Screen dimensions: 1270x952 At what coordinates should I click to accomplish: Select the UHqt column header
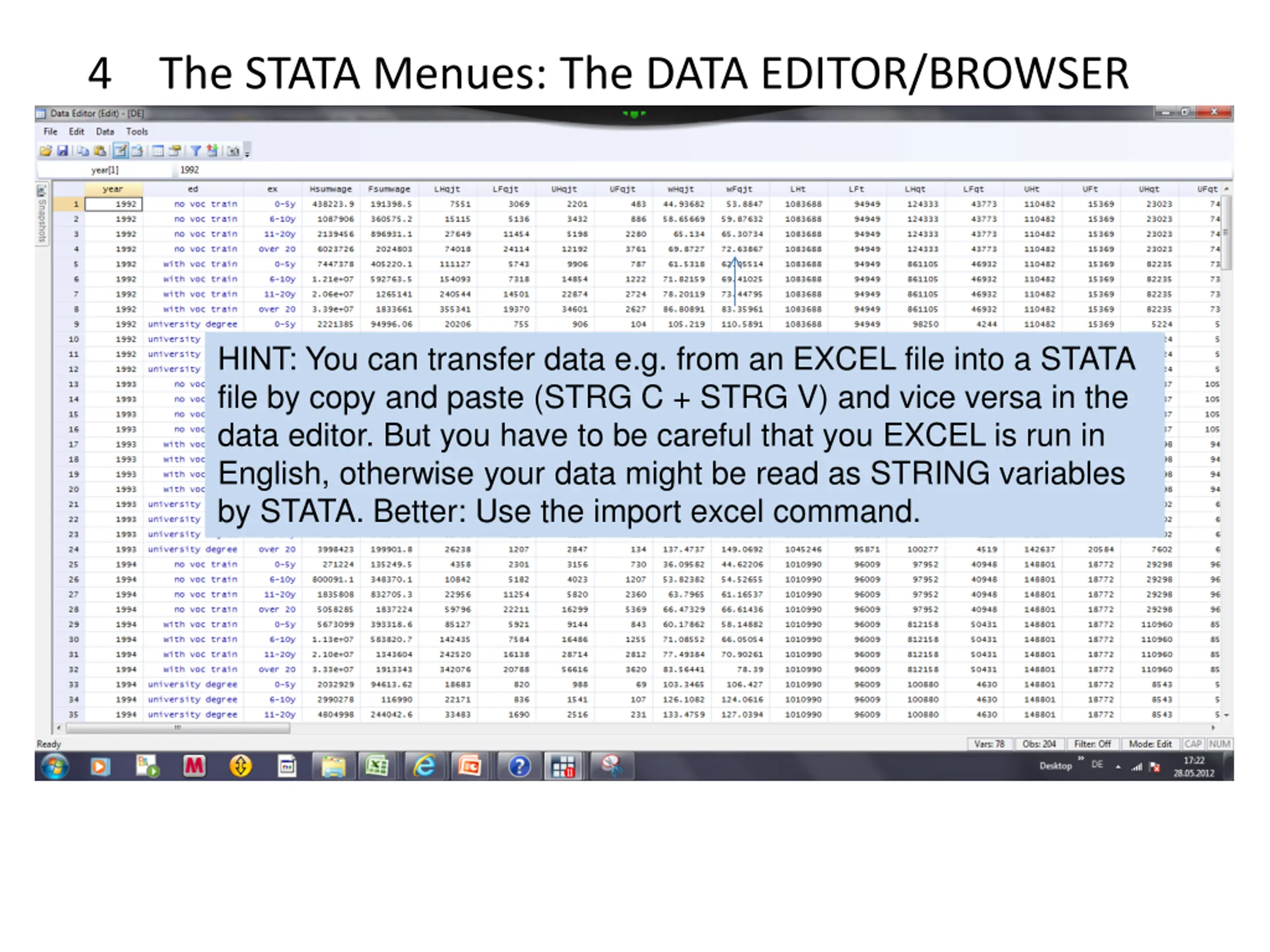pos(1148,189)
